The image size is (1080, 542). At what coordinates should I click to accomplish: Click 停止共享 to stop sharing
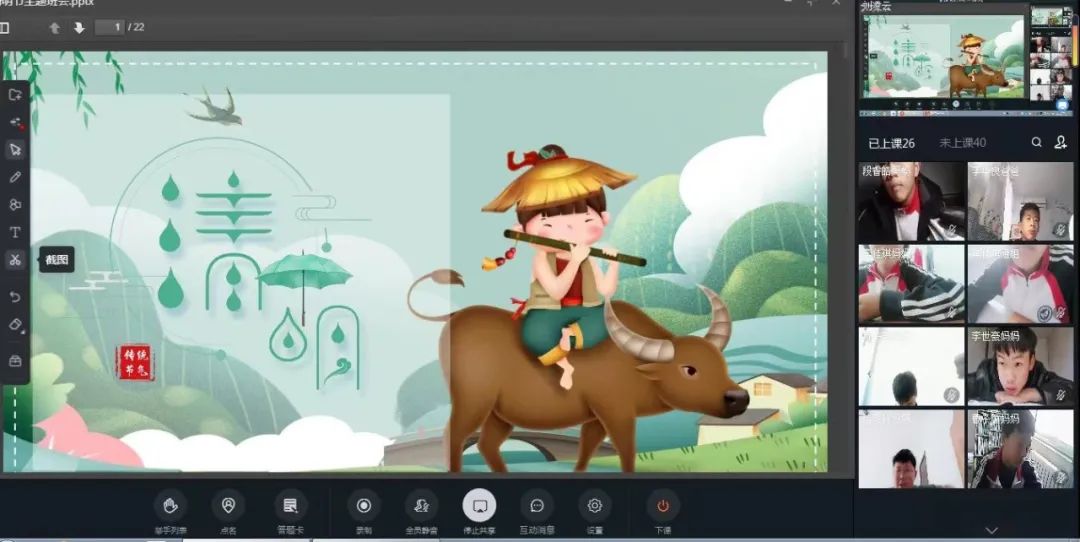479,506
